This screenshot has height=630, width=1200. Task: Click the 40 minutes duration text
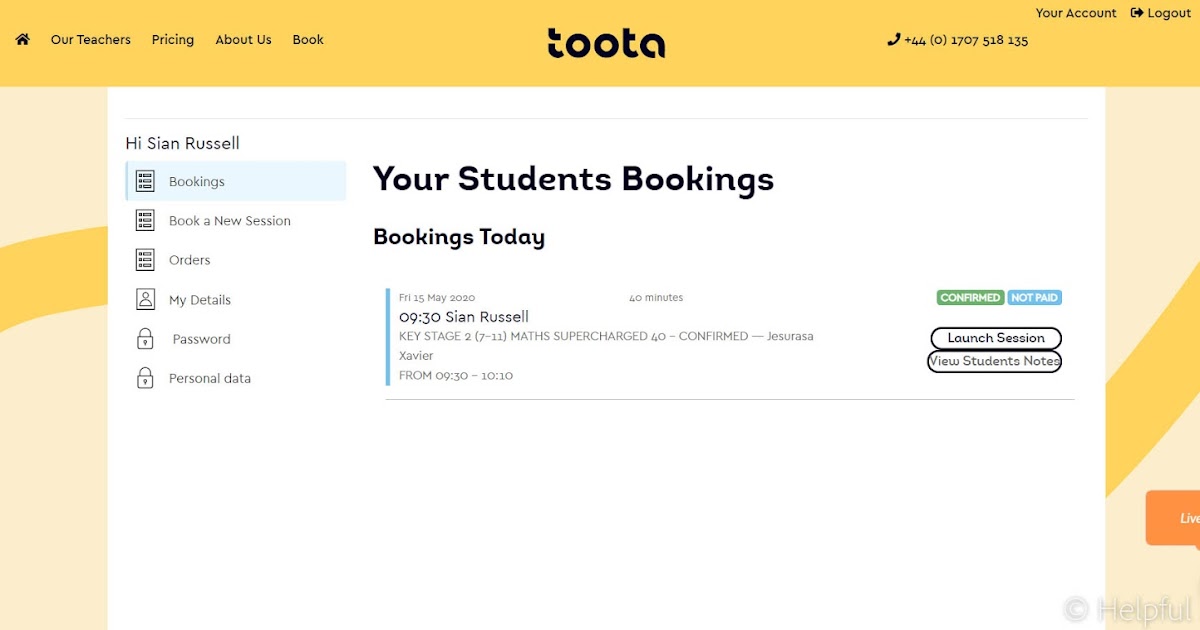(x=656, y=298)
